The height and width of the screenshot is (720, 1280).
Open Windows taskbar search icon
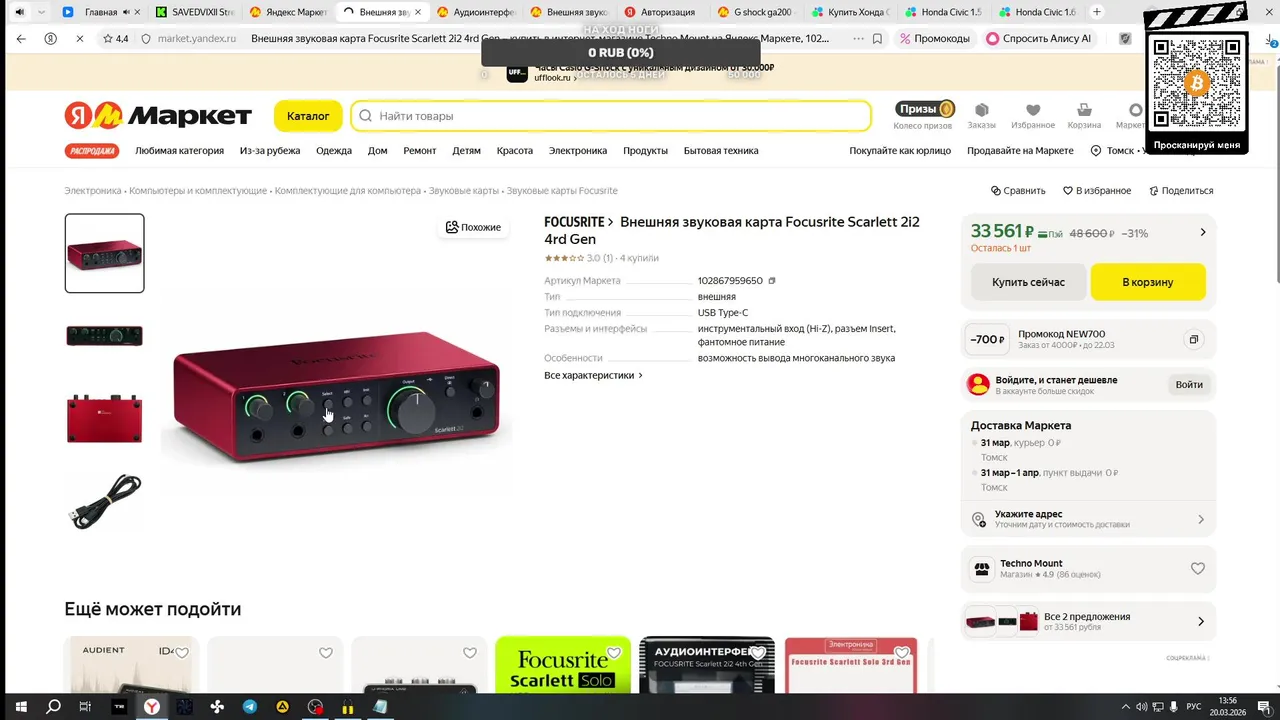54,706
